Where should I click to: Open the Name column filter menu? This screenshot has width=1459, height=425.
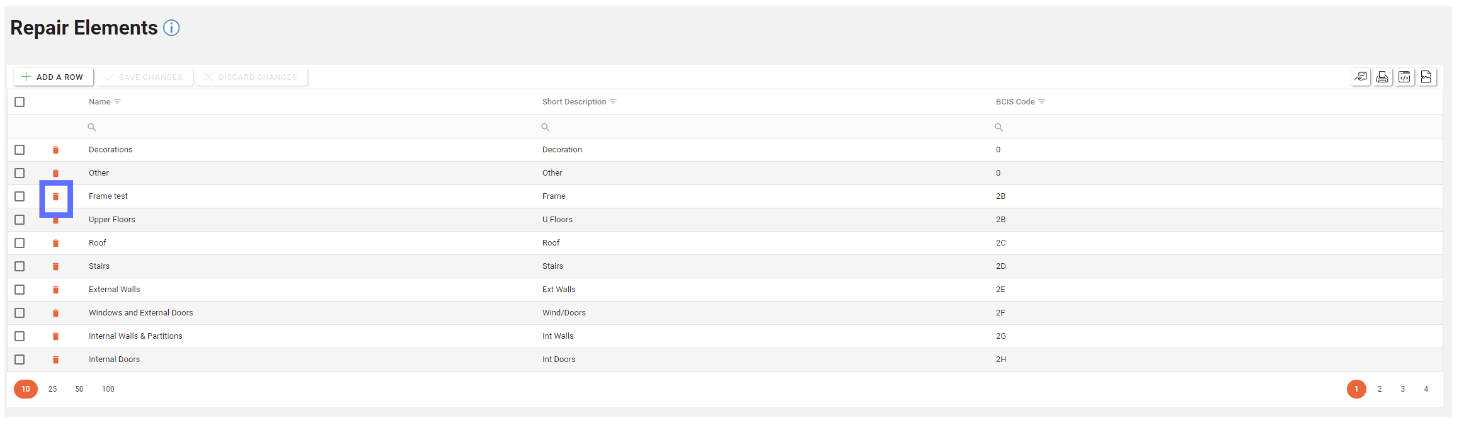point(117,102)
